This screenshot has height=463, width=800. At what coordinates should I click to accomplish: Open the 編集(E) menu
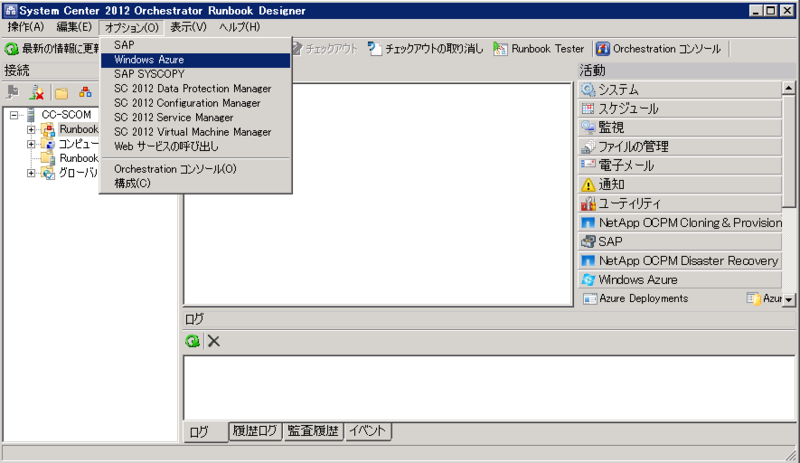pos(74,27)
